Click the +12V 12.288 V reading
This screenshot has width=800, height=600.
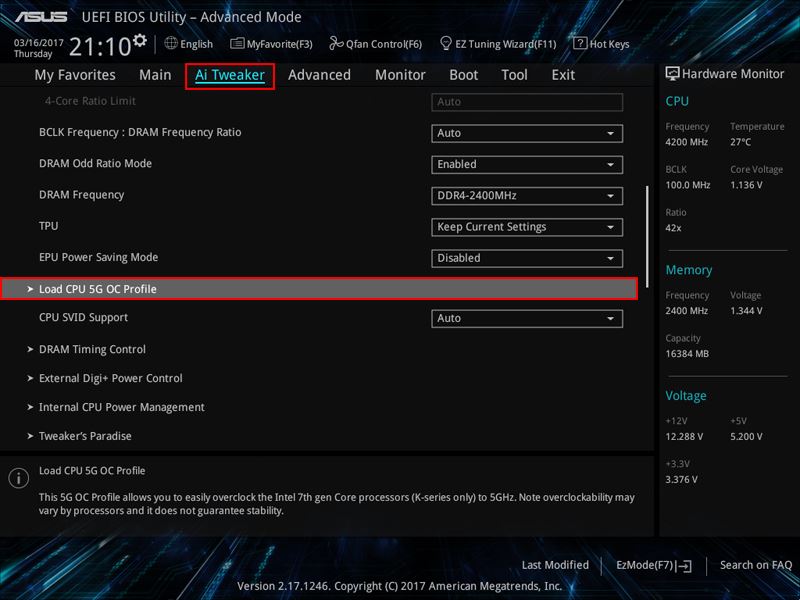tap(684, 437)
